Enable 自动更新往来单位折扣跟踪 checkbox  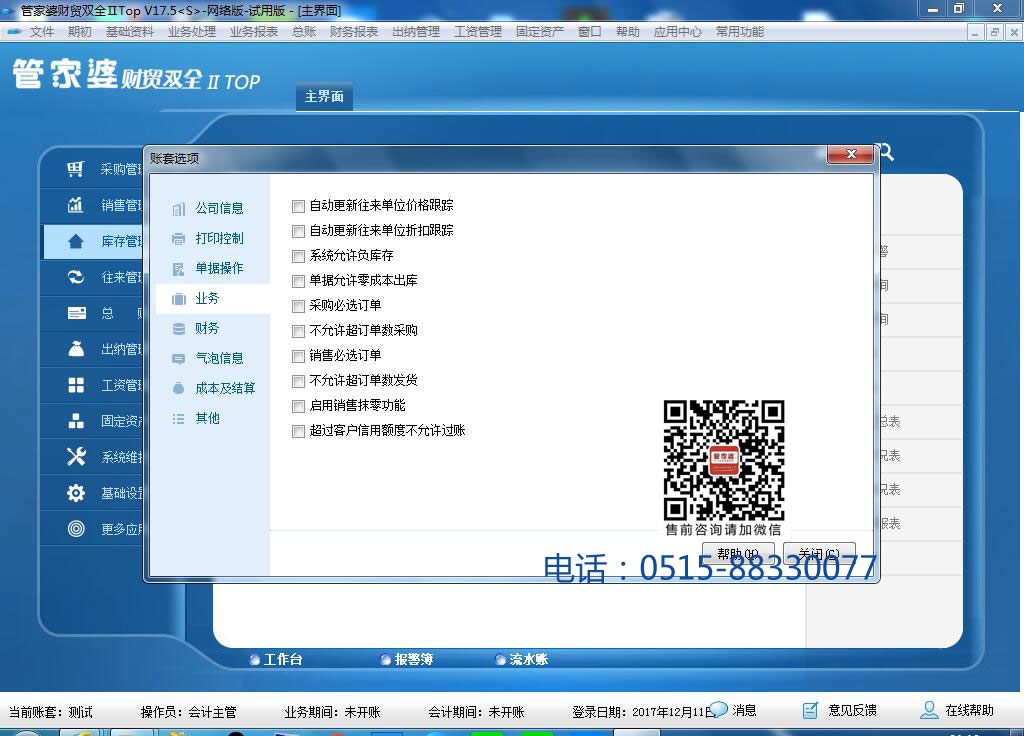[x=298, y=231]
